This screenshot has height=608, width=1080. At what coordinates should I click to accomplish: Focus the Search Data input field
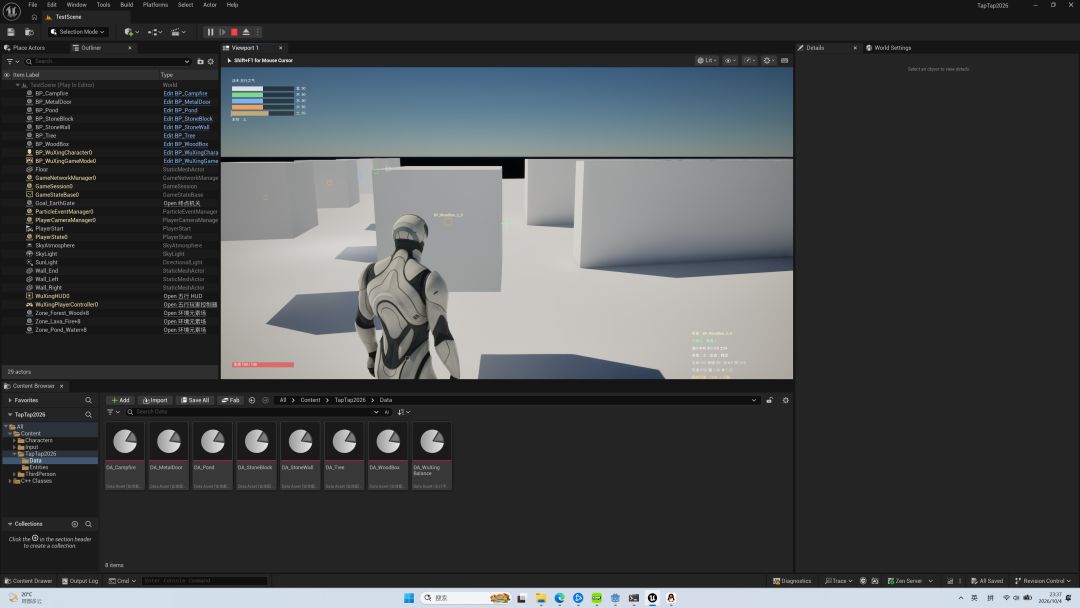tap(252, 412)
